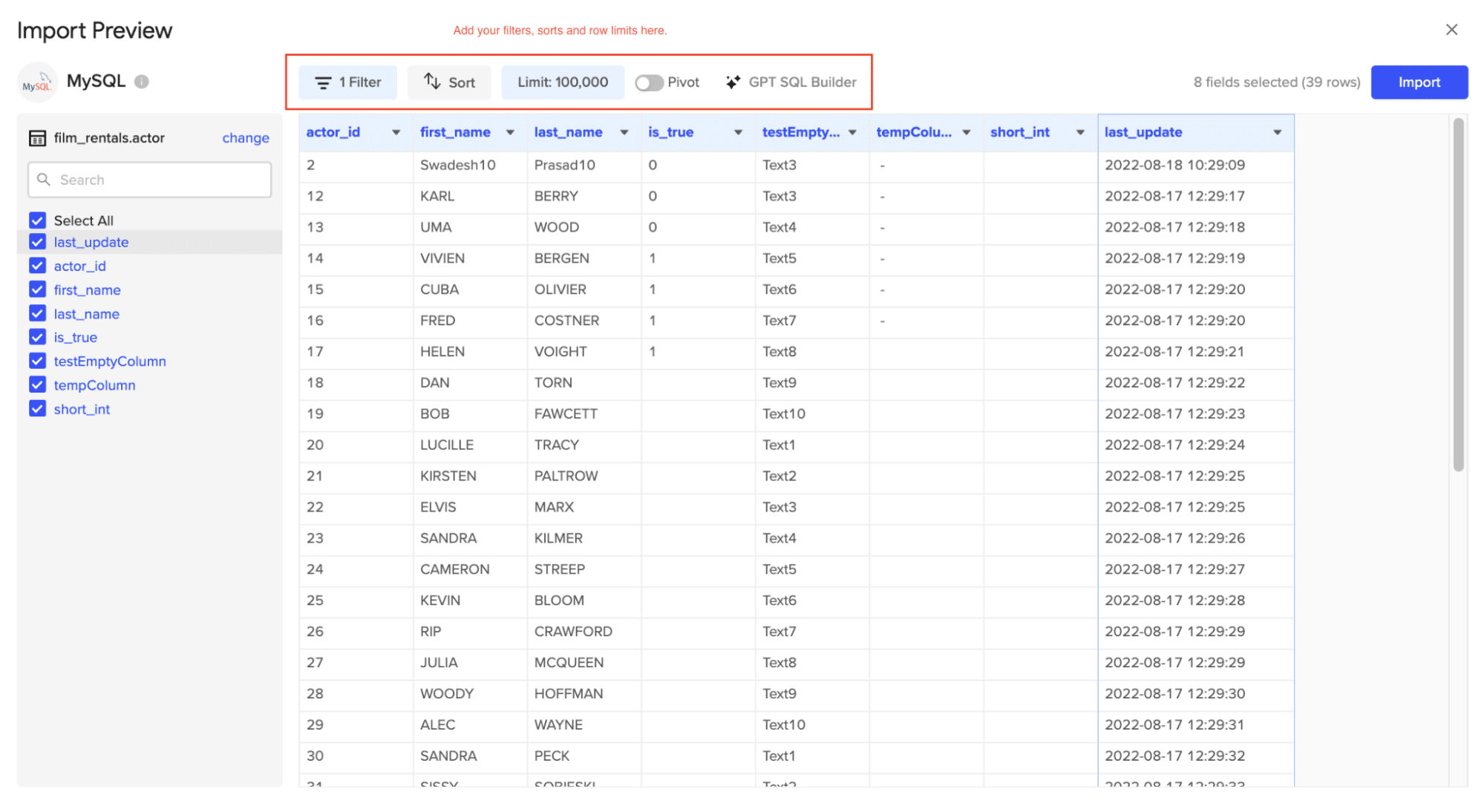Select first_name in the field list
This screenshot has width=1484, height=812.
87,290
